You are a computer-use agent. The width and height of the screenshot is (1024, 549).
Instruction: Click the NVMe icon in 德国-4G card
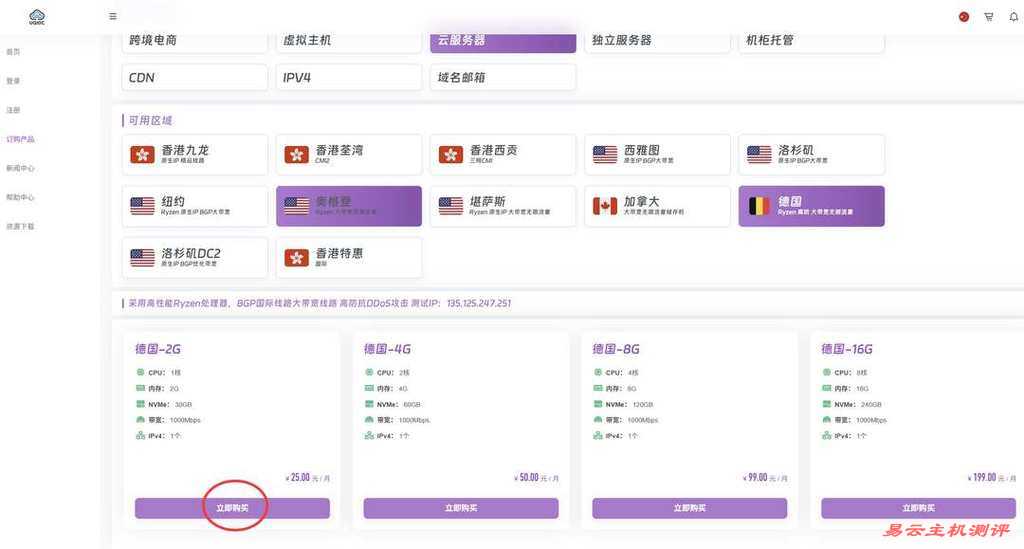pyautogui.click(x=369, y=404)
